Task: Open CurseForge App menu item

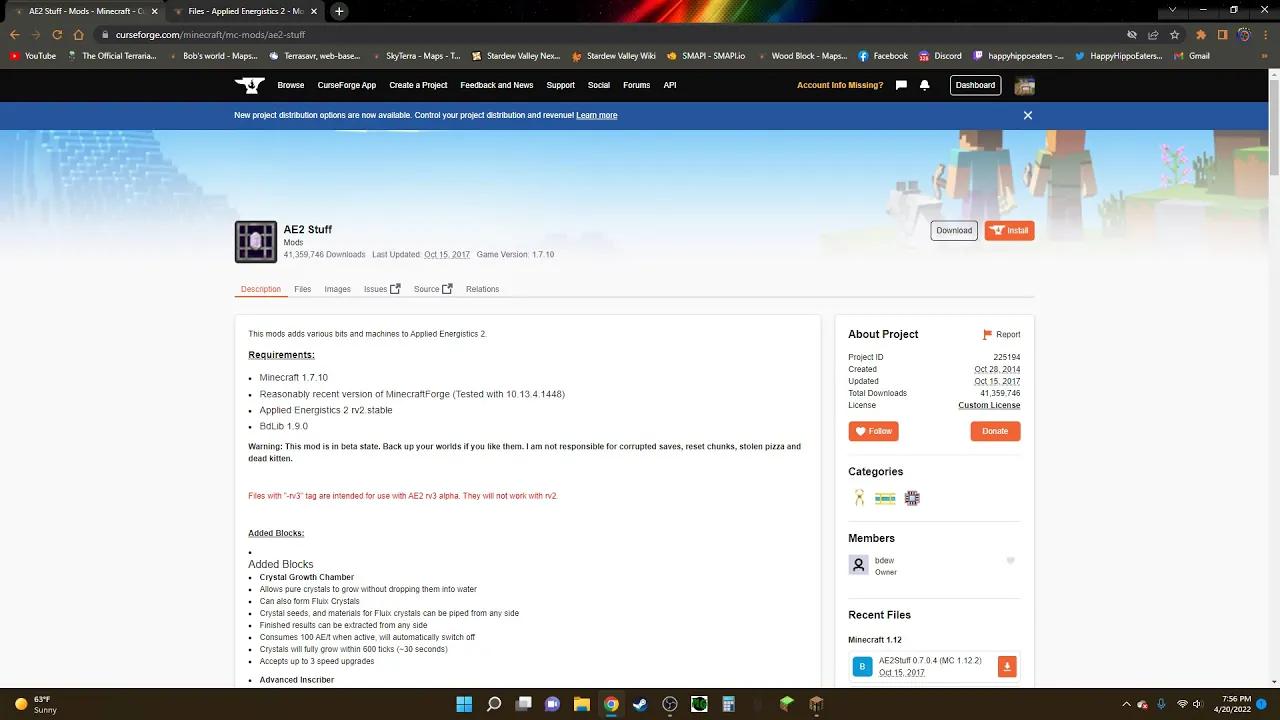Action: tap(347, 85)
